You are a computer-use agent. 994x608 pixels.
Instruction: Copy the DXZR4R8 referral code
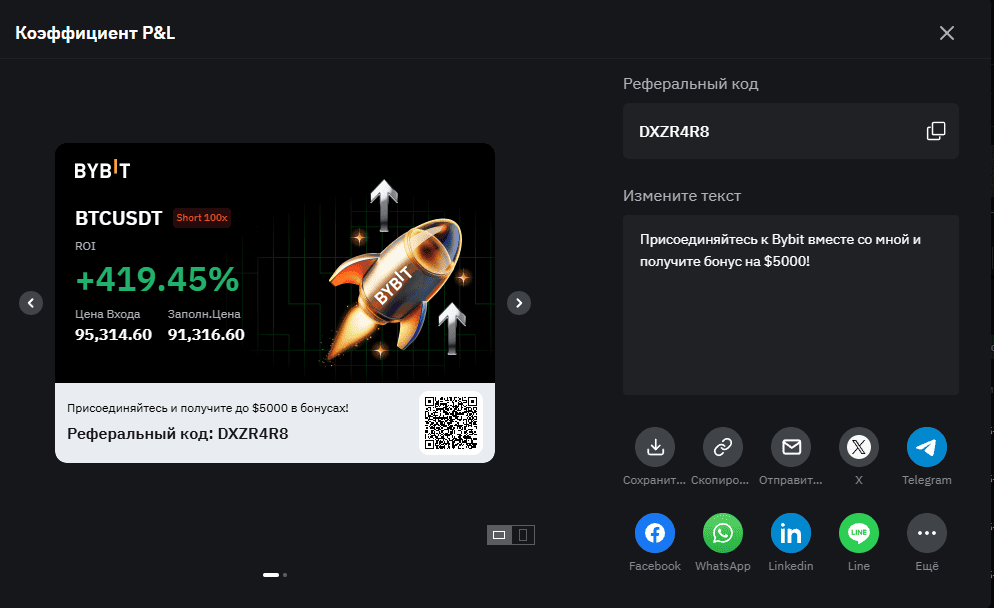coord(936,131)
